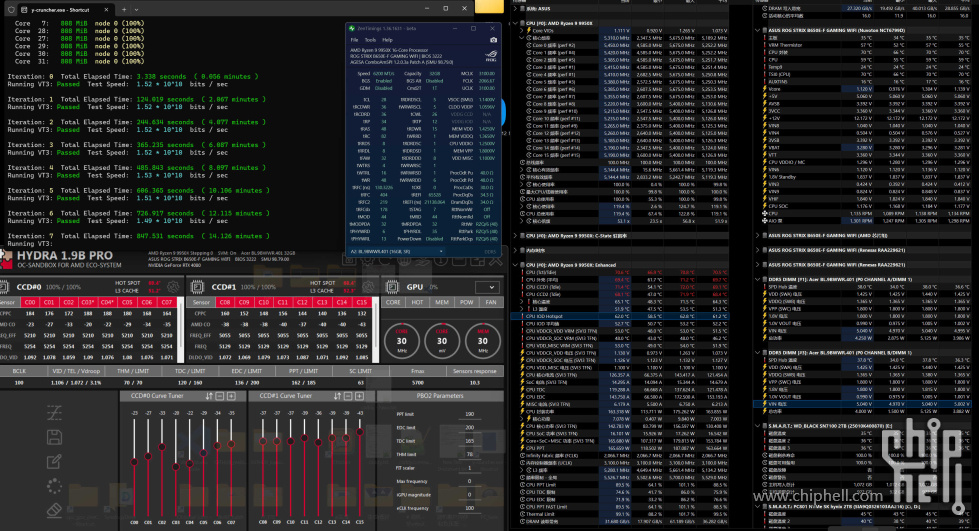Open Help menu in ZenTimings
The height and width of the screenshot is (531, 979).
(387, 40)
